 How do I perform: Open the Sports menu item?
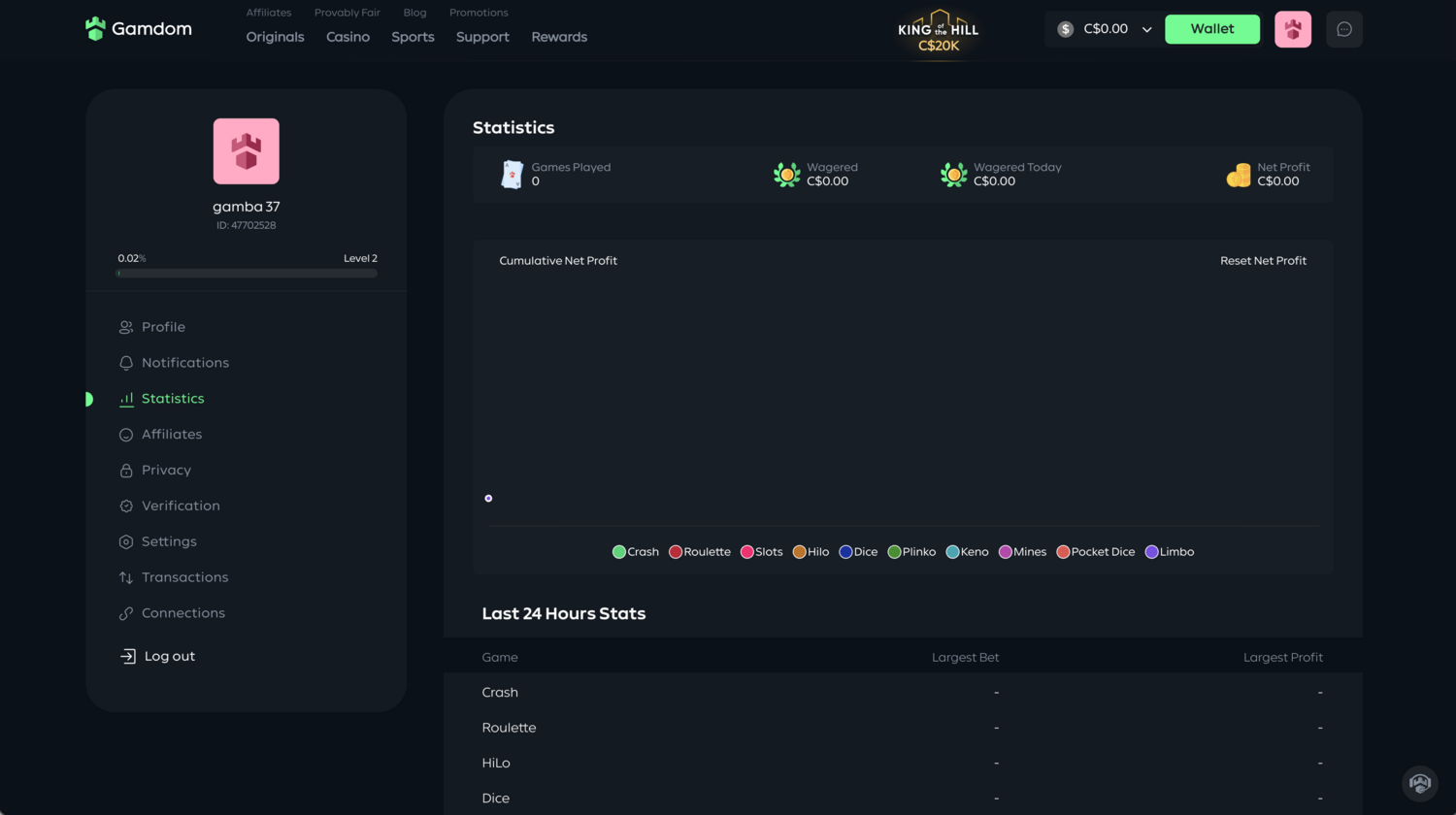coord(413,37)
